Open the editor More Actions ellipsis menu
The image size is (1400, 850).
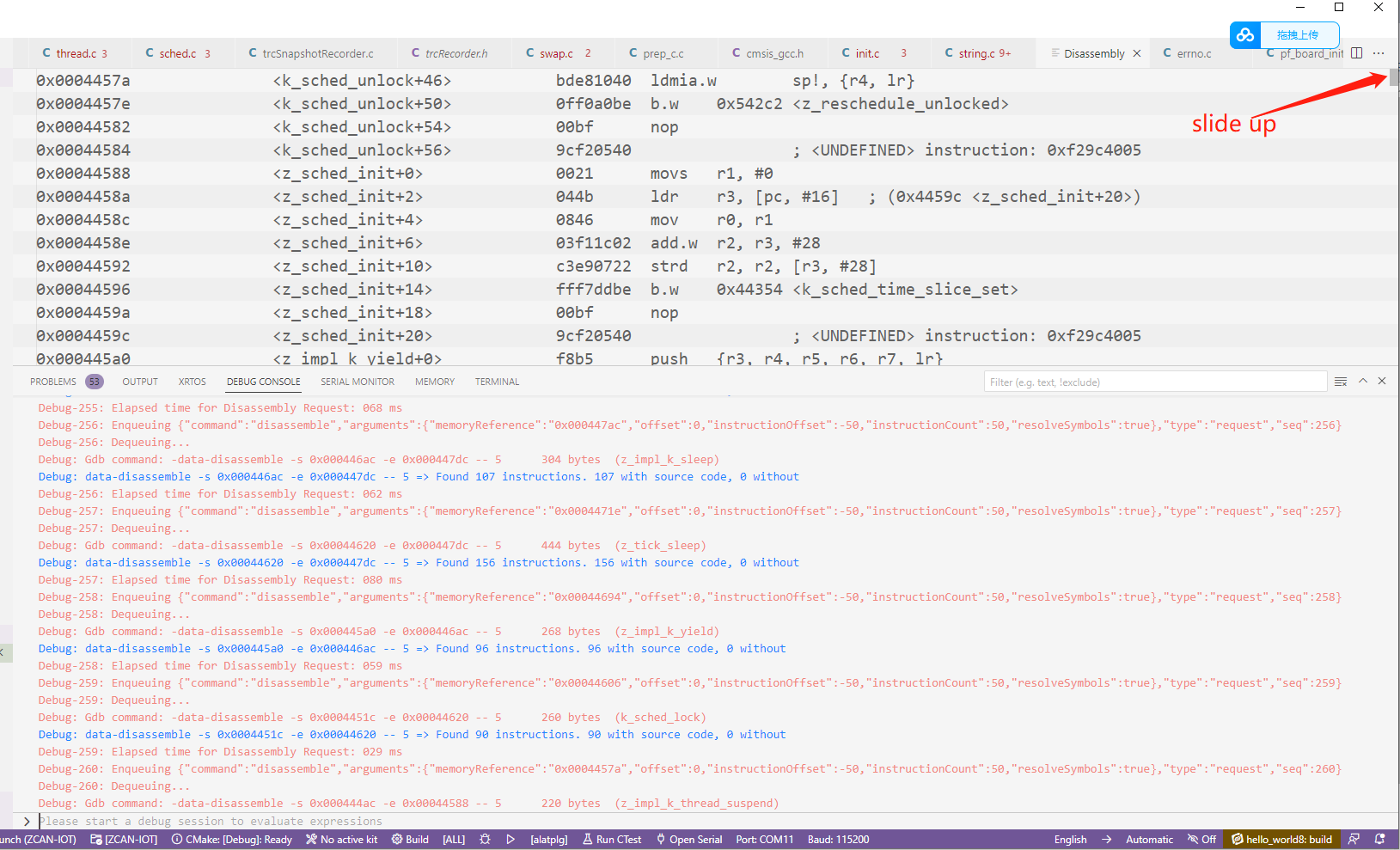point(1379,53)
